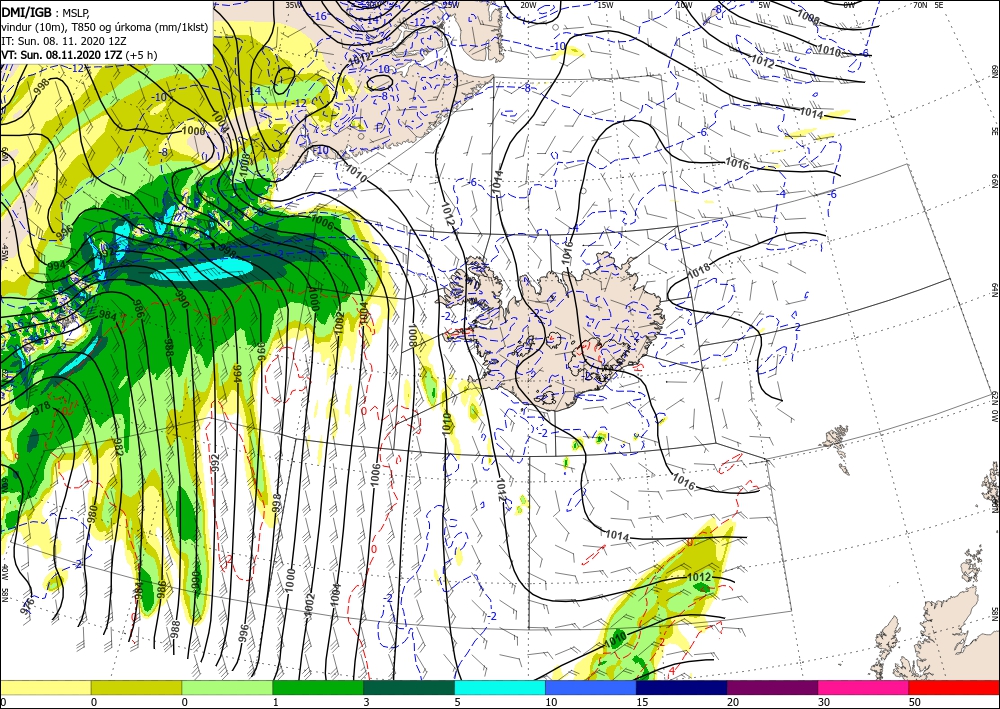The width and height of the screenshot is (1000, 709).
Task: Click the legend value "30"
Action: pos(823,702)
